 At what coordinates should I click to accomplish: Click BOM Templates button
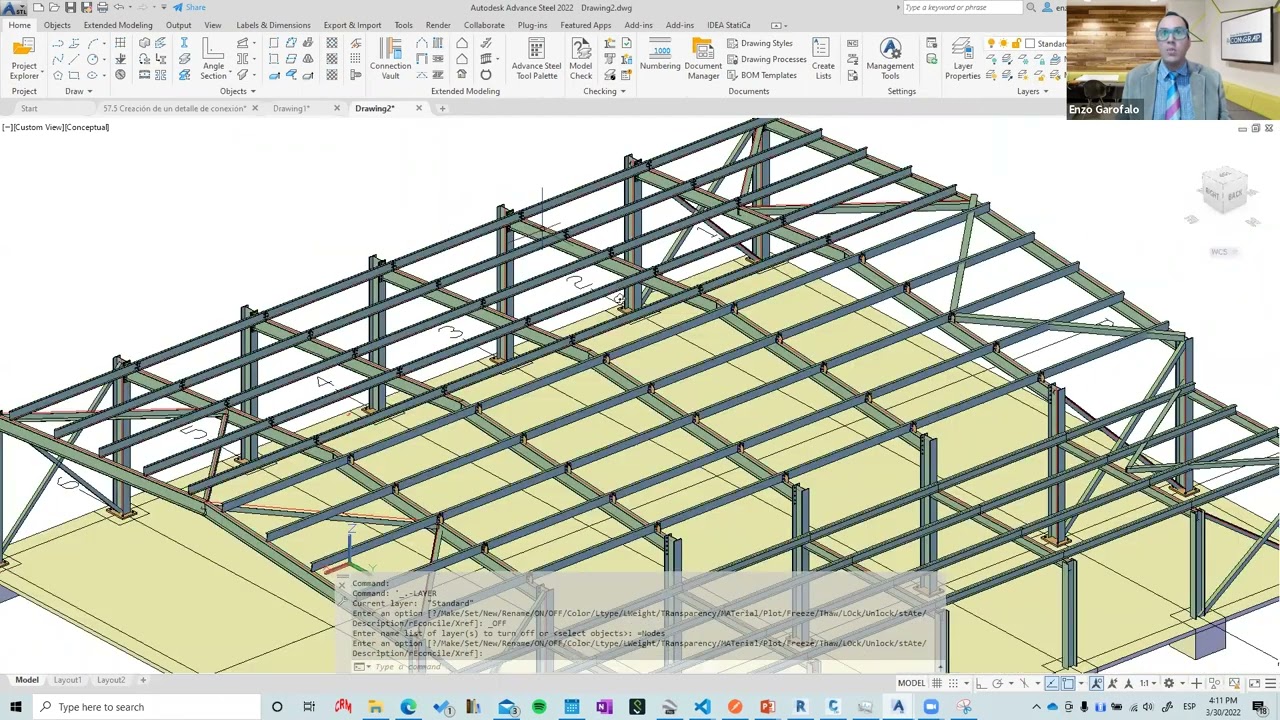[762, 75]
